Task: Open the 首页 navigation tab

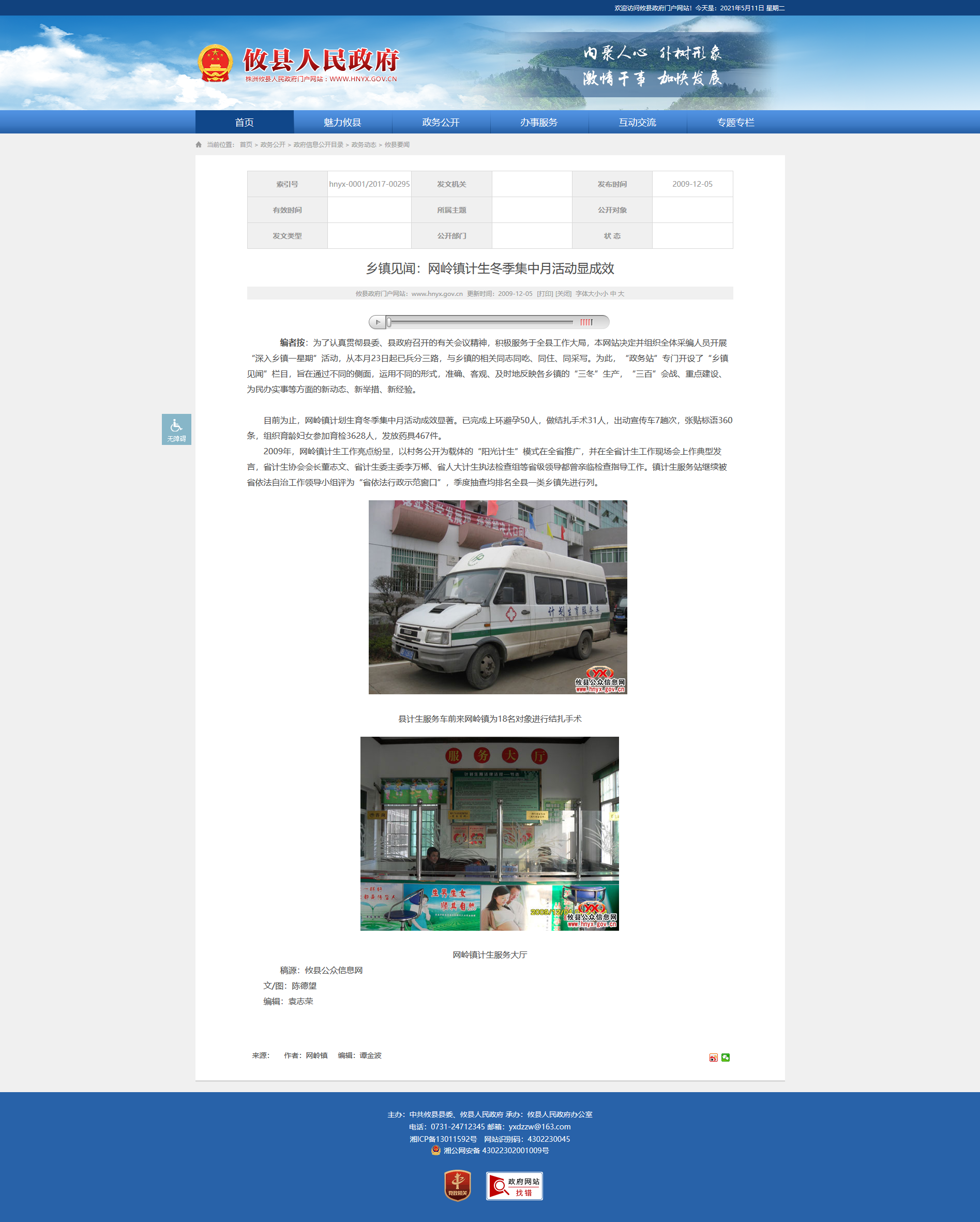Action: (244, 123)
